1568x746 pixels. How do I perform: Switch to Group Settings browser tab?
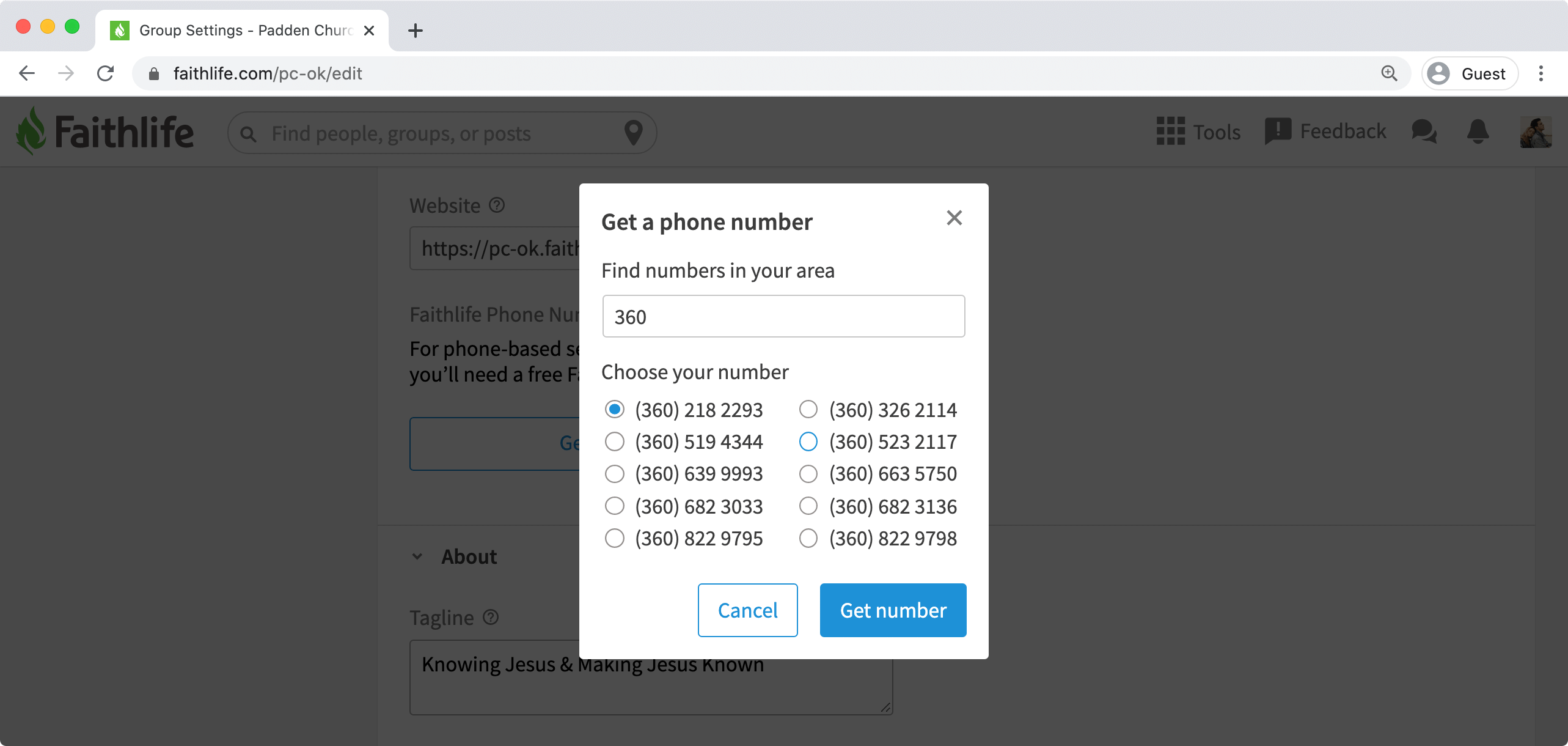[242, 31]
